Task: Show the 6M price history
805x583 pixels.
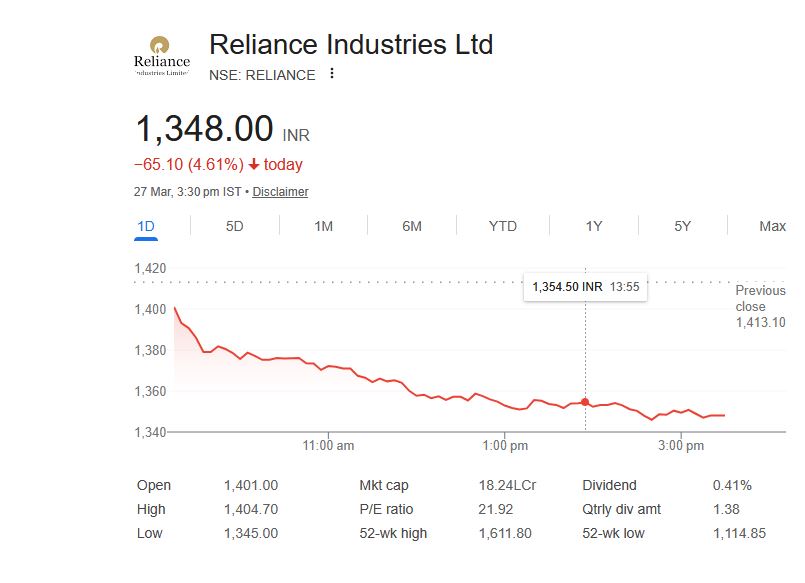Action: pos(412,226)
